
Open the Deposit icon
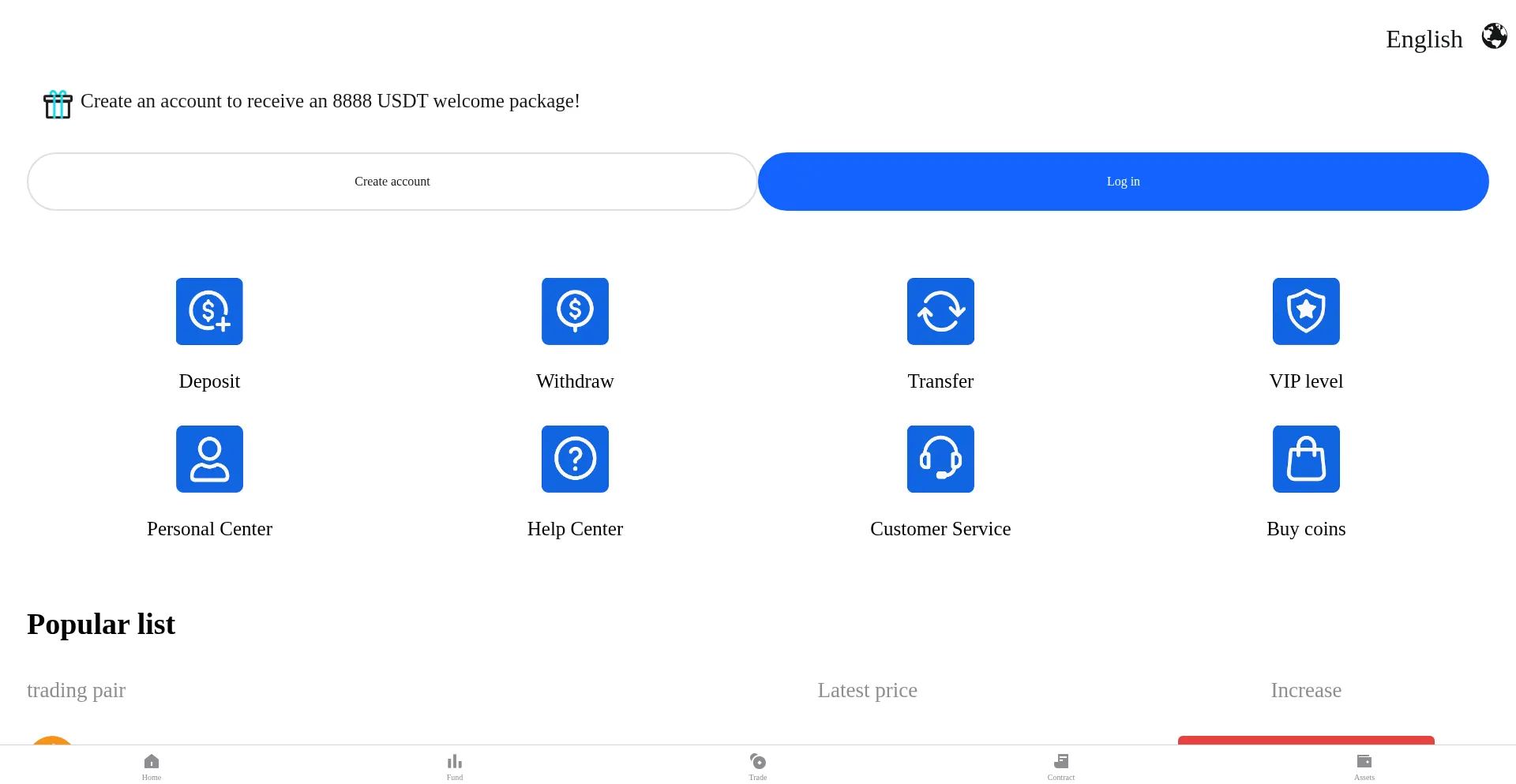click(209, 311)
